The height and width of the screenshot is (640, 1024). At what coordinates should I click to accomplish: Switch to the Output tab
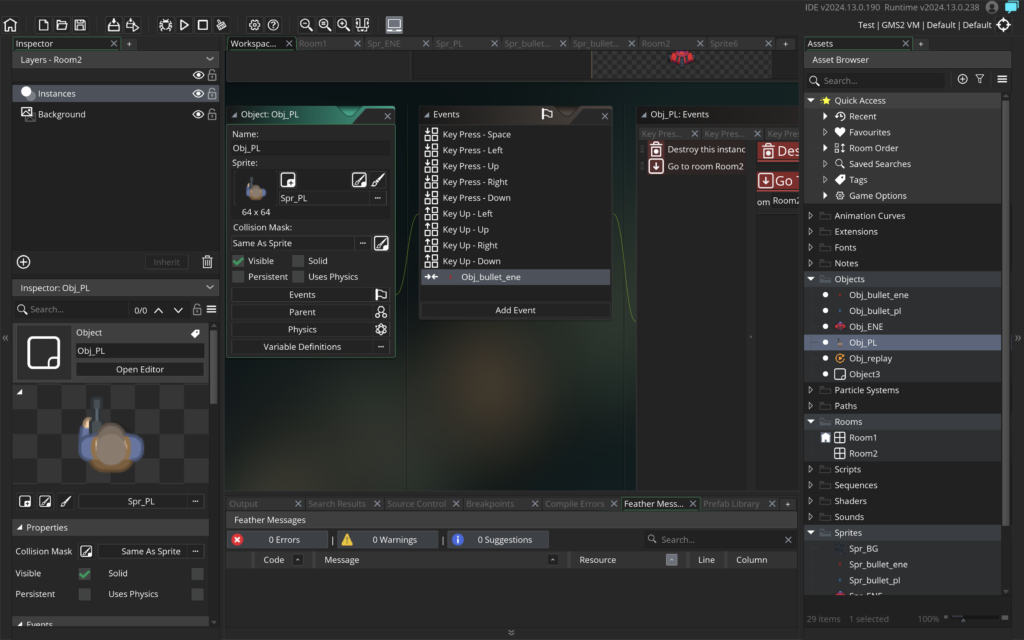click(x=244, y=504)
